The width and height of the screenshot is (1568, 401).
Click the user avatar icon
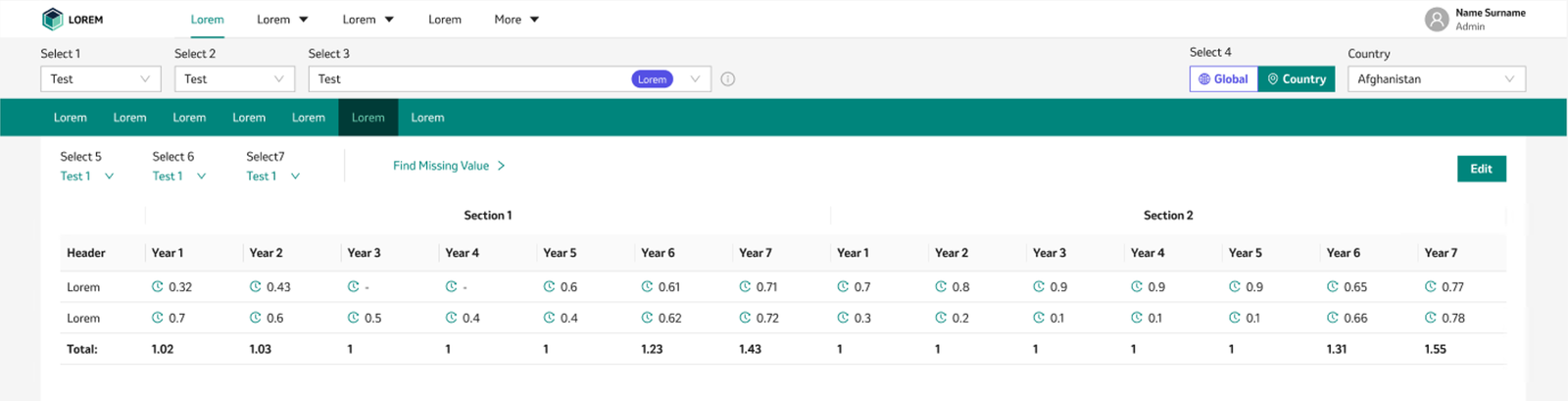point(1437,20)
